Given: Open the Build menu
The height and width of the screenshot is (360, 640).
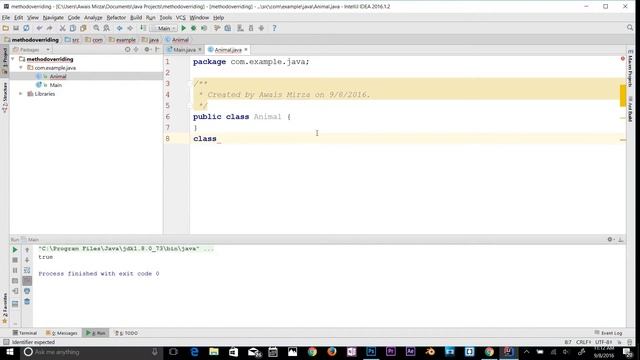Looking at the screenshot, I should pyautogui.click(x=136, y=18).
